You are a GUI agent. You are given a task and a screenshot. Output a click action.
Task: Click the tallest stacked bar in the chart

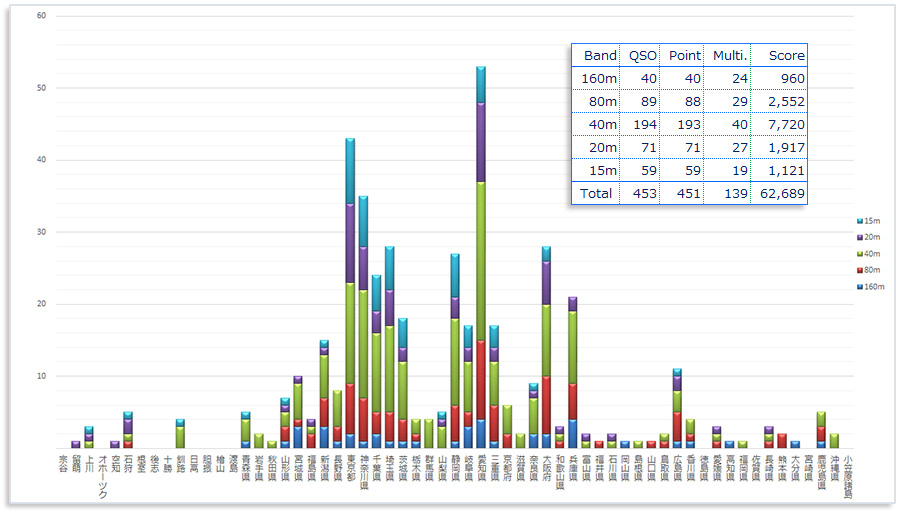pos(481,250)
